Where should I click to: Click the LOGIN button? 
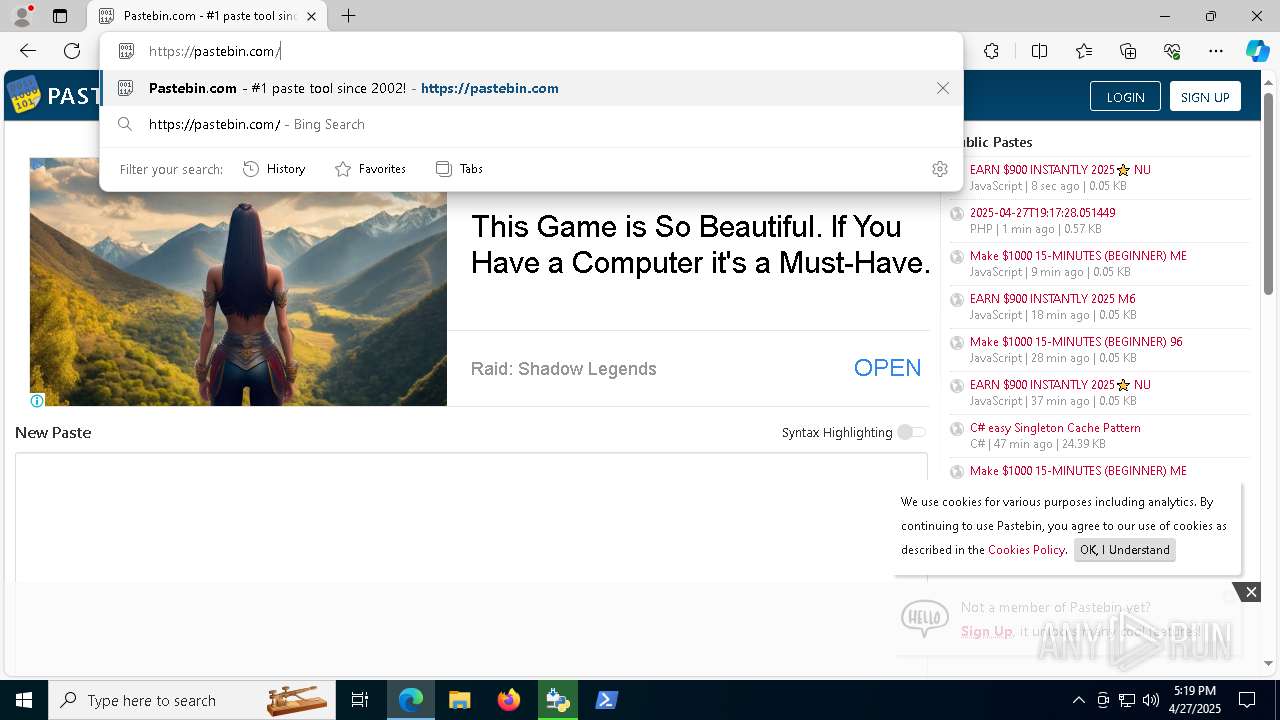click(x=1125, y=97)
